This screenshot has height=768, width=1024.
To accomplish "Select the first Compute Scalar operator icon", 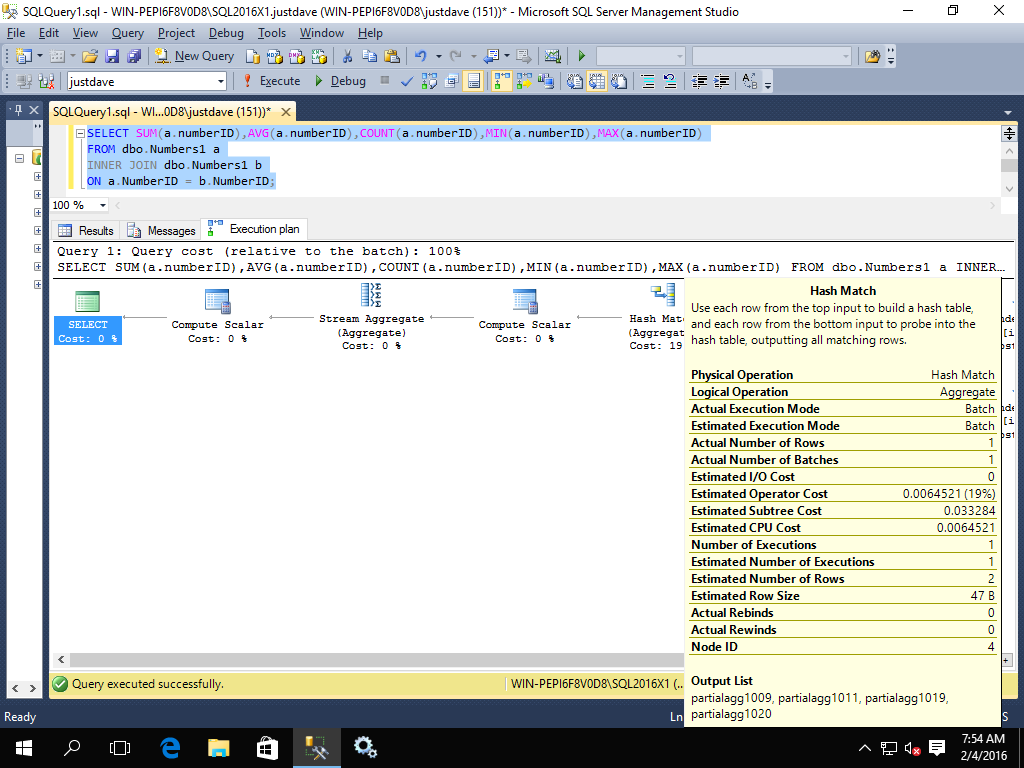I will tap(217, 300).
